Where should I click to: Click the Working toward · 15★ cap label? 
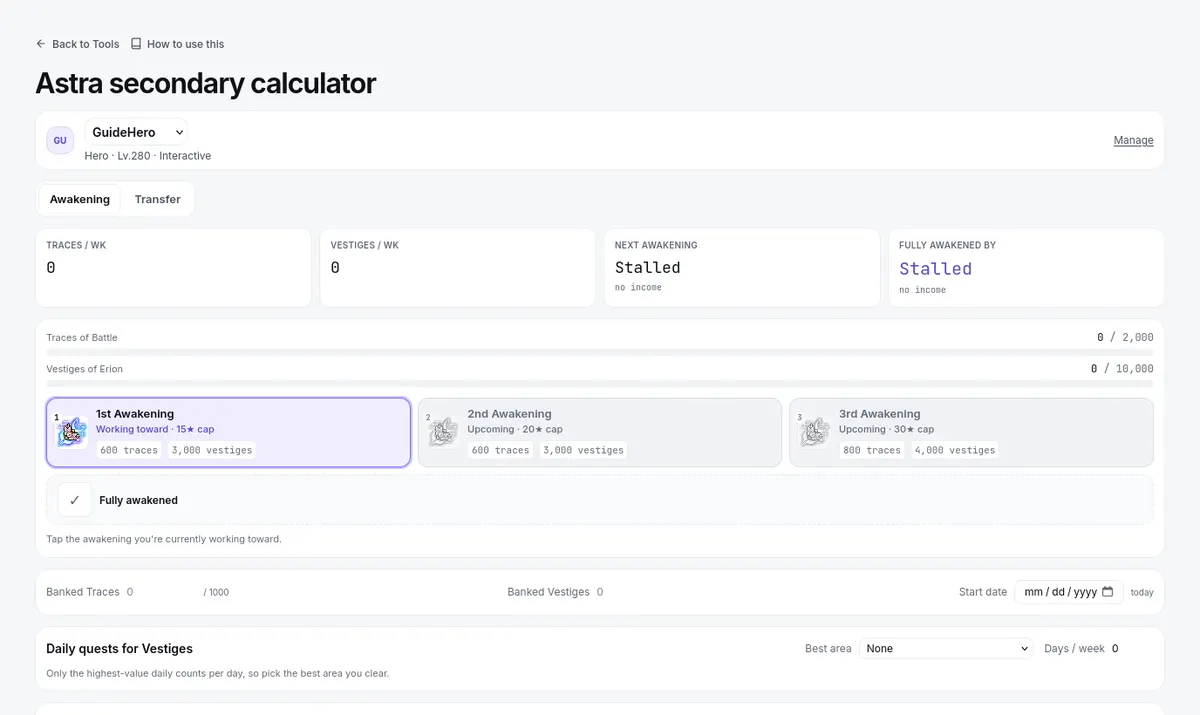tap(155, 429)
